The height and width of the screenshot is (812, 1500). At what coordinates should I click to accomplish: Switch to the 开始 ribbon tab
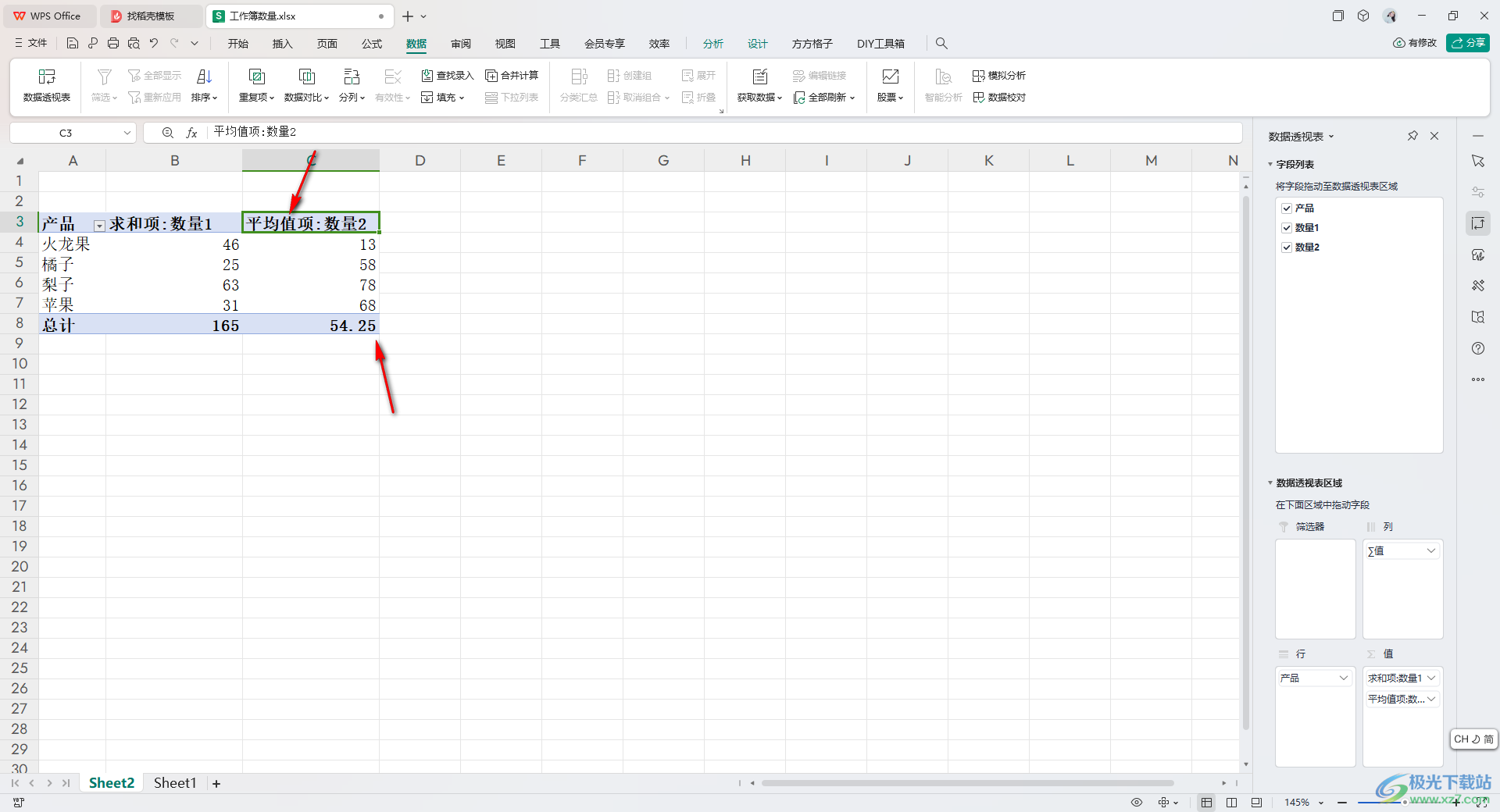tap(238, 44)
